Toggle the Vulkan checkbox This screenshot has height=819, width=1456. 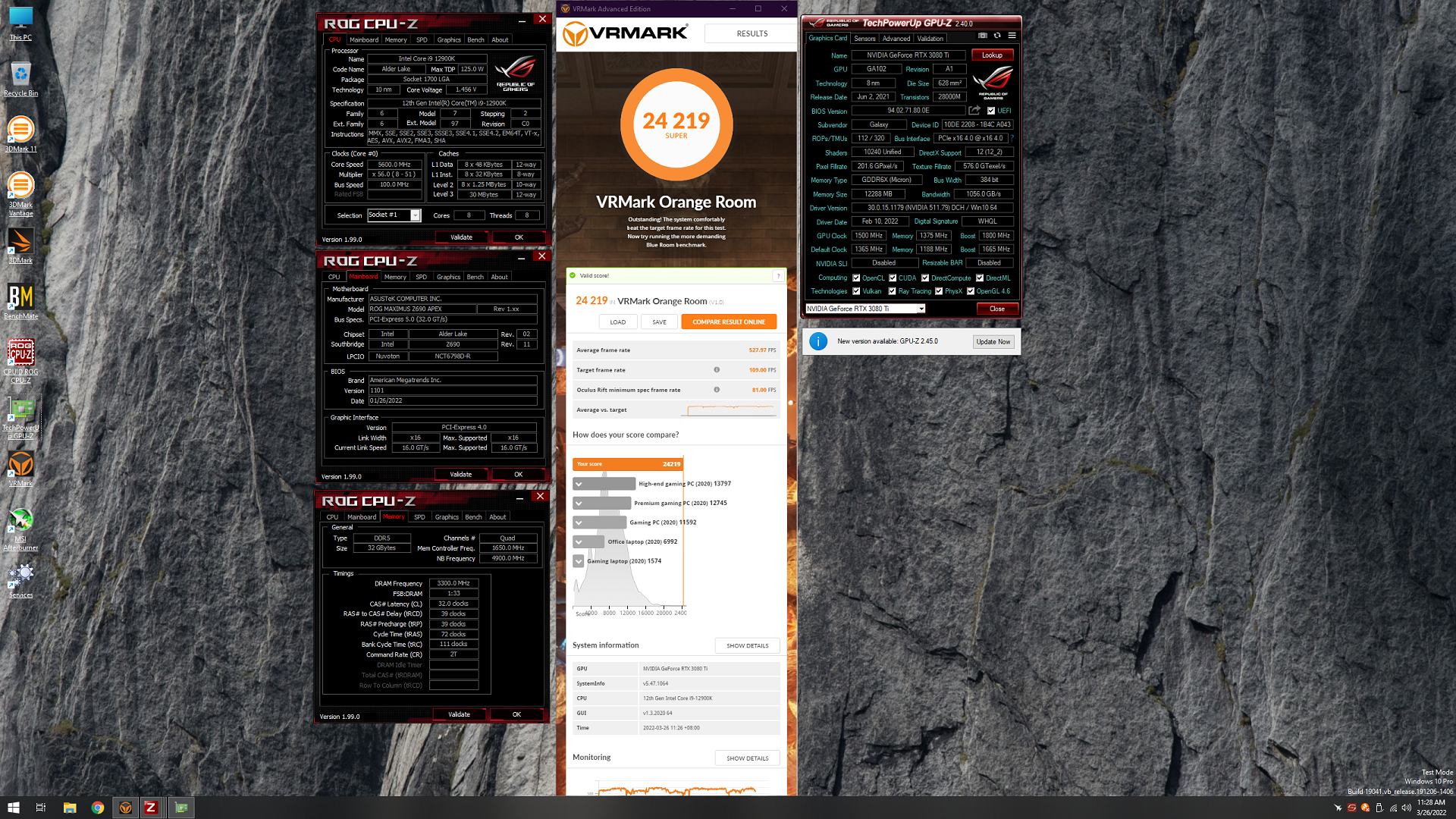(x=856, y=291)
